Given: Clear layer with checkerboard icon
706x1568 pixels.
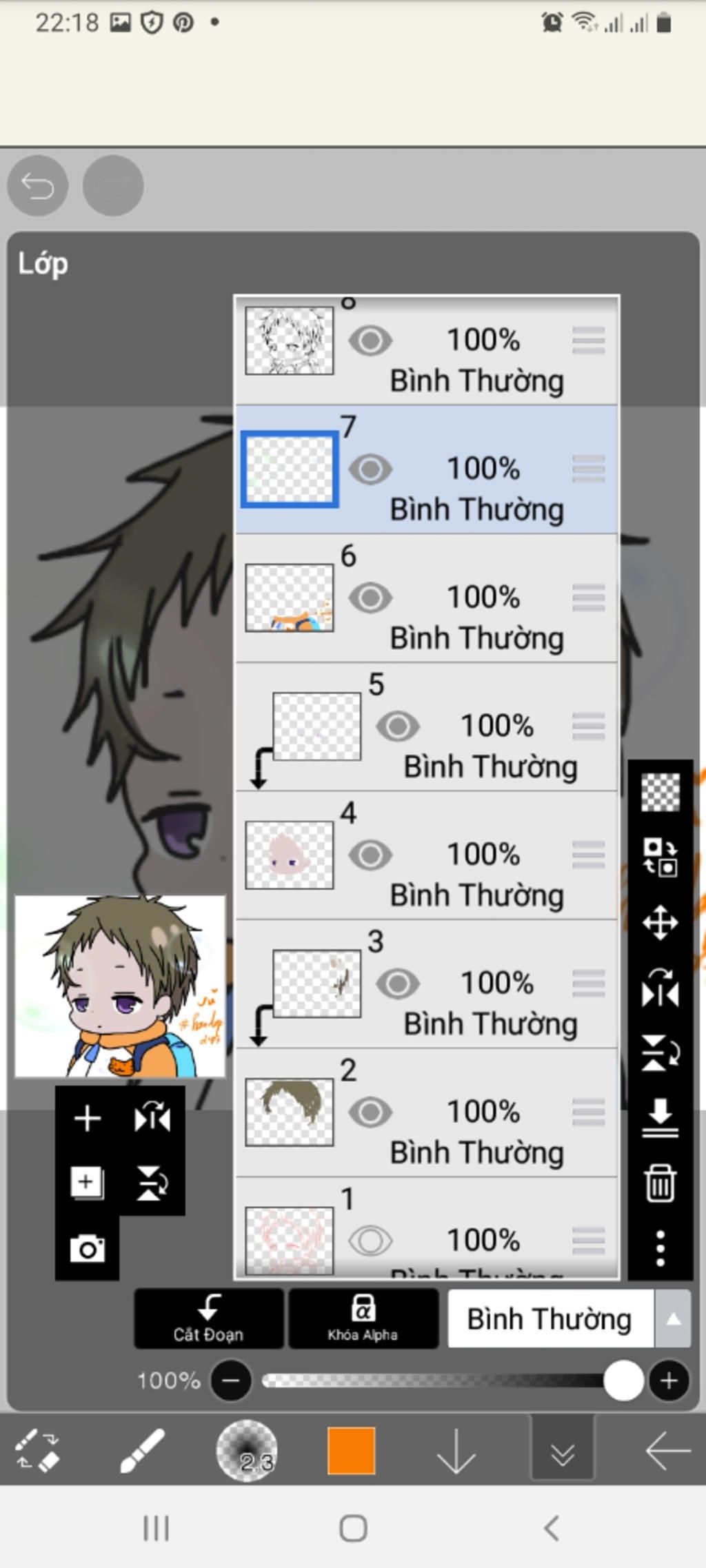Looking at the screenshot, I should [660, 792].
